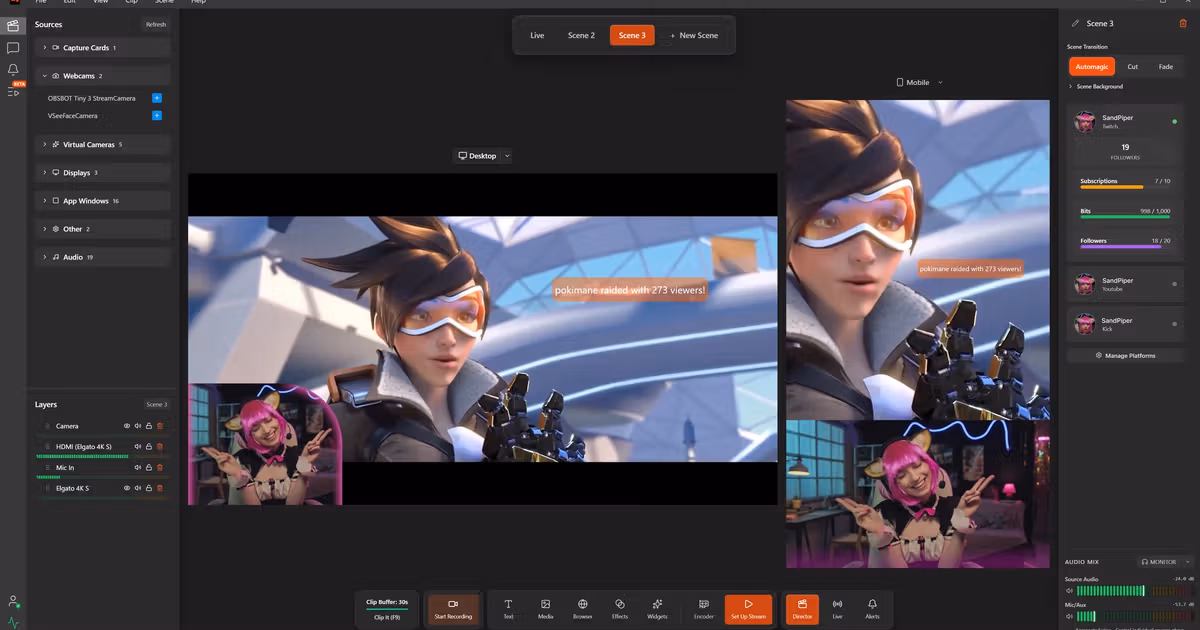Open the notifications bell in left sidebar

(13, 69)
